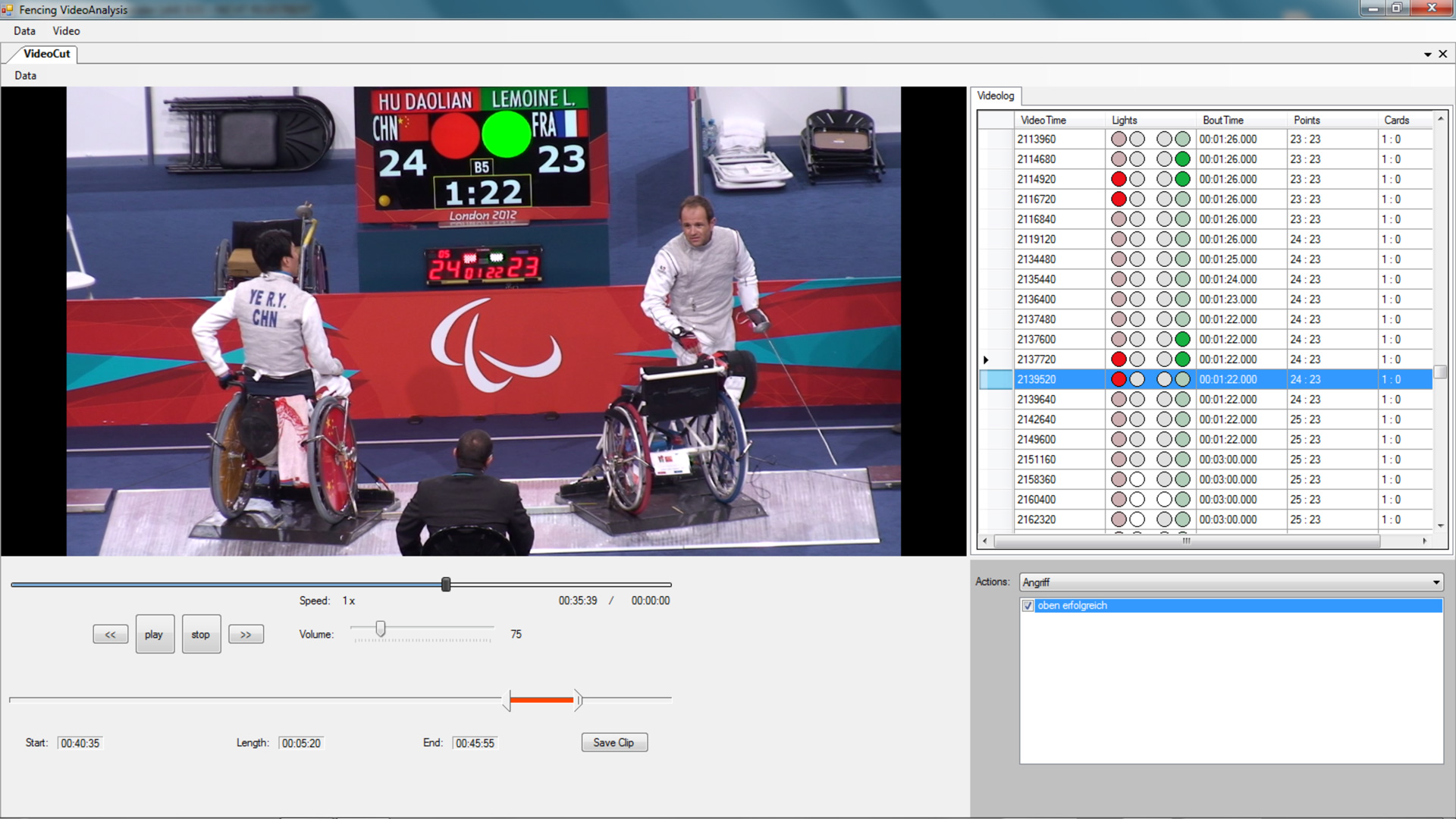The height and width of the screenshot is (819, 1456).
Task: Open the Data menu in menu bar
Action: (24, 31)
